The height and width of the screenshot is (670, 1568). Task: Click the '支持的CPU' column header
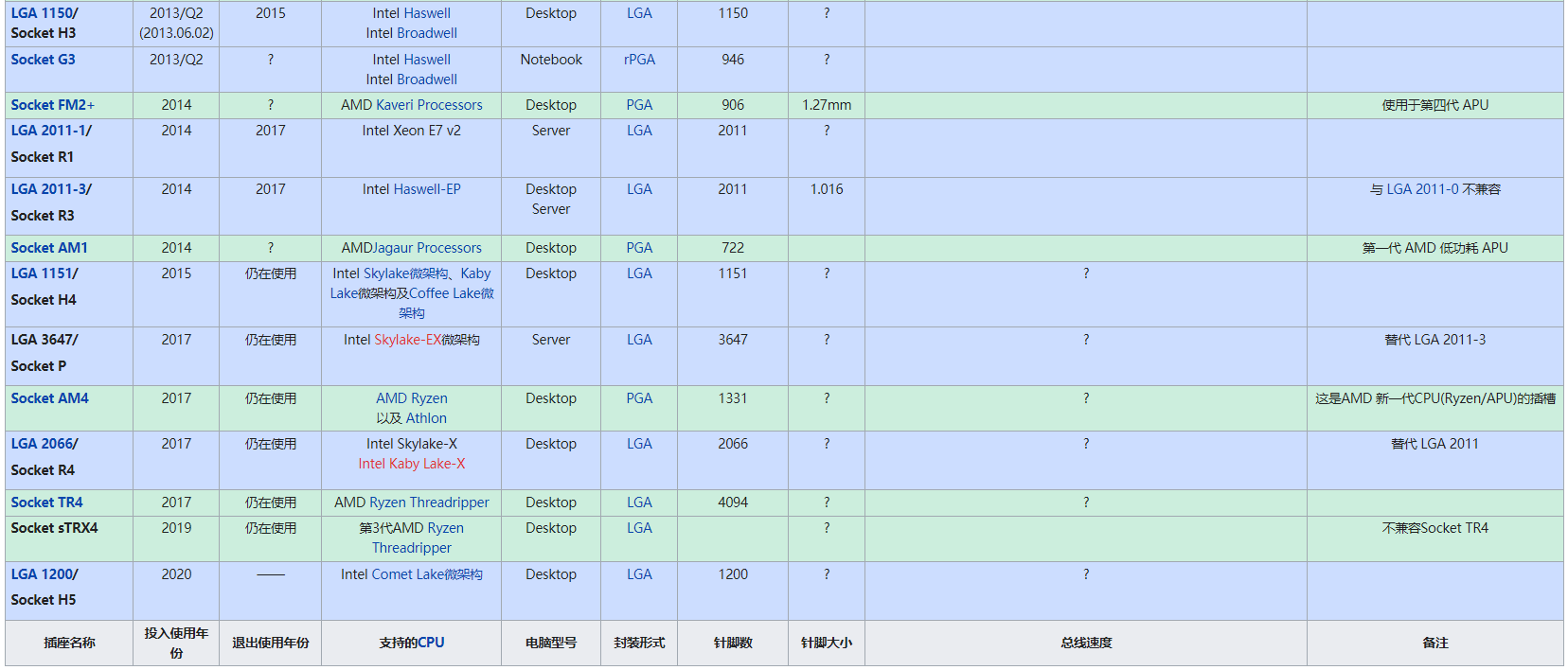(412, 643)
